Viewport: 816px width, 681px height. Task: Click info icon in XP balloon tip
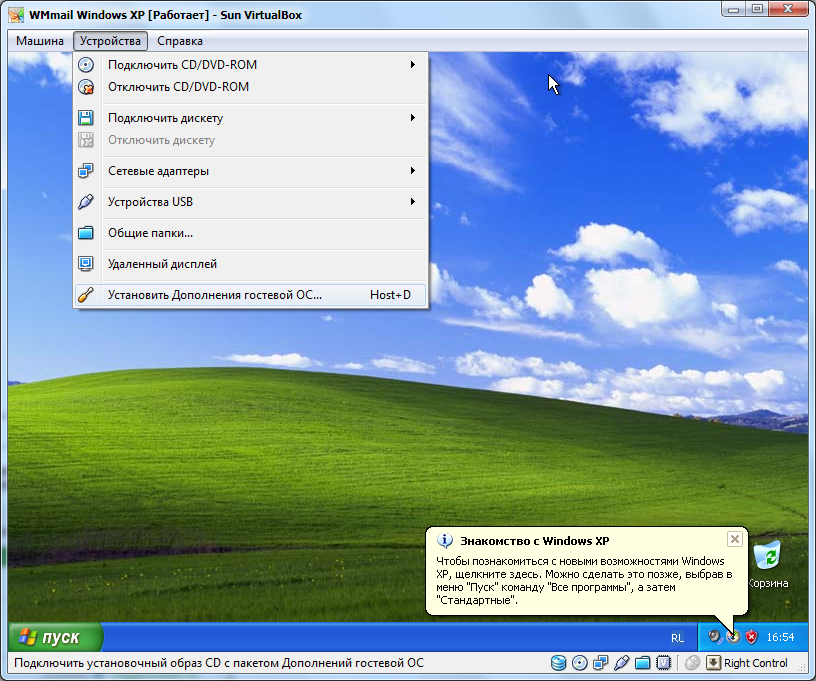444,541
